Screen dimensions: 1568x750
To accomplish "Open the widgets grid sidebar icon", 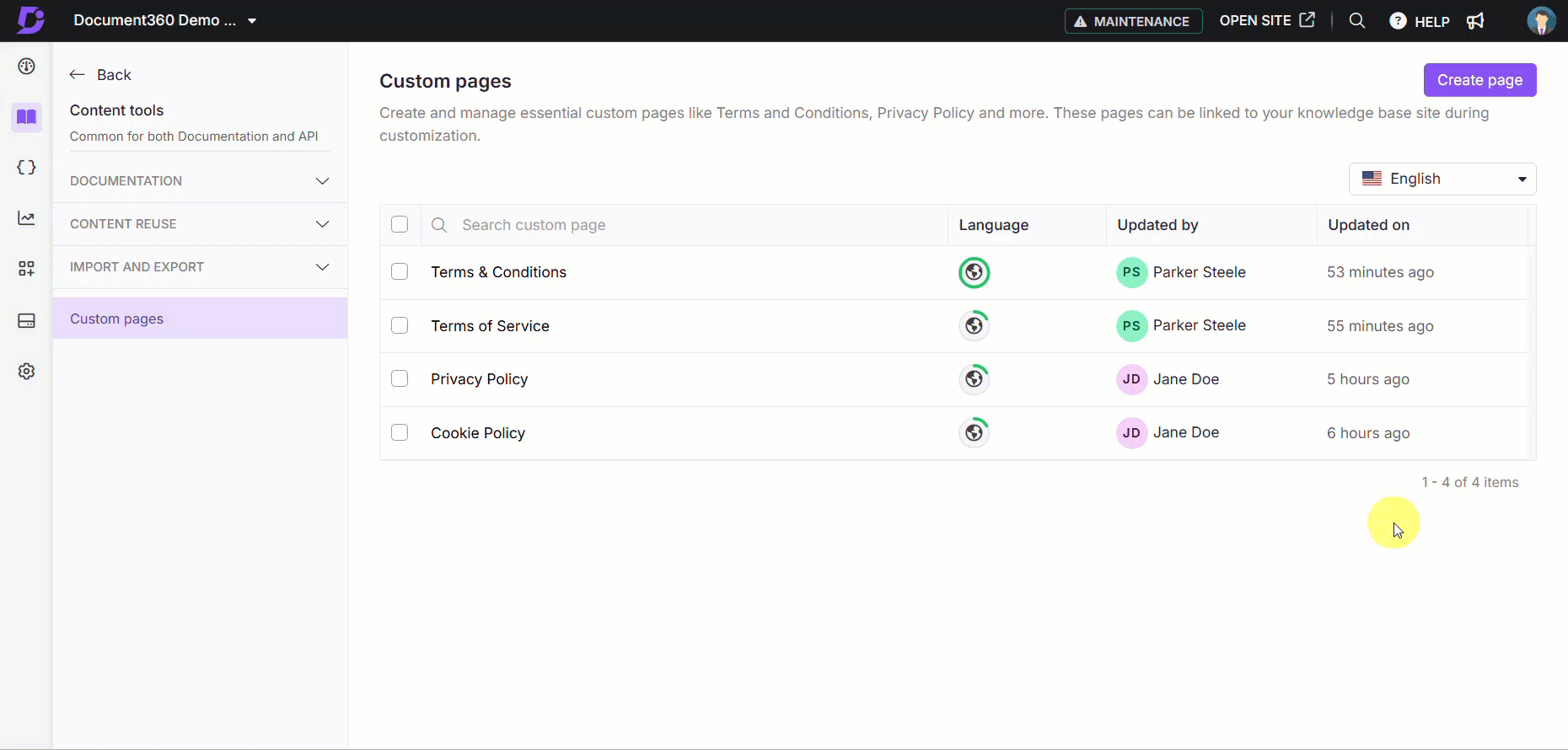I will tap(27, 269).
